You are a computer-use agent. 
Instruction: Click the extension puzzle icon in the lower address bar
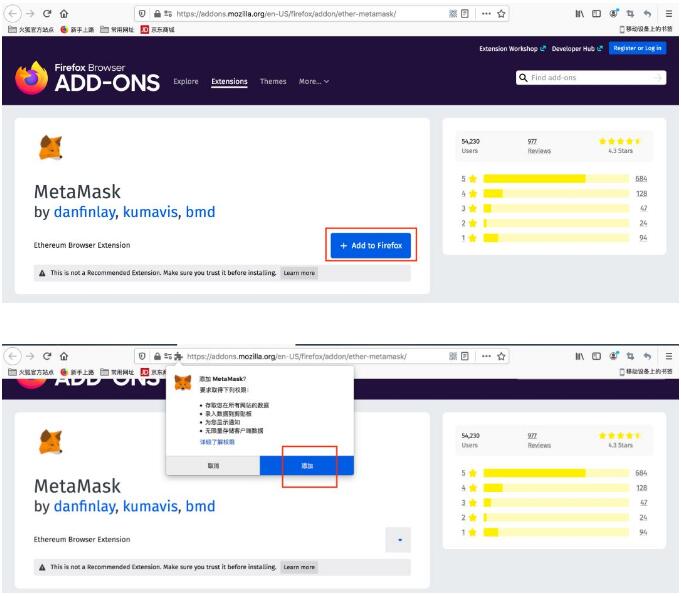coord(178,356)
